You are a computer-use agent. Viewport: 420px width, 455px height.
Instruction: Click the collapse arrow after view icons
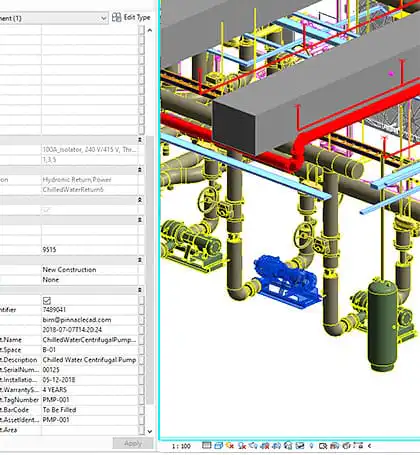coord(369,446)
